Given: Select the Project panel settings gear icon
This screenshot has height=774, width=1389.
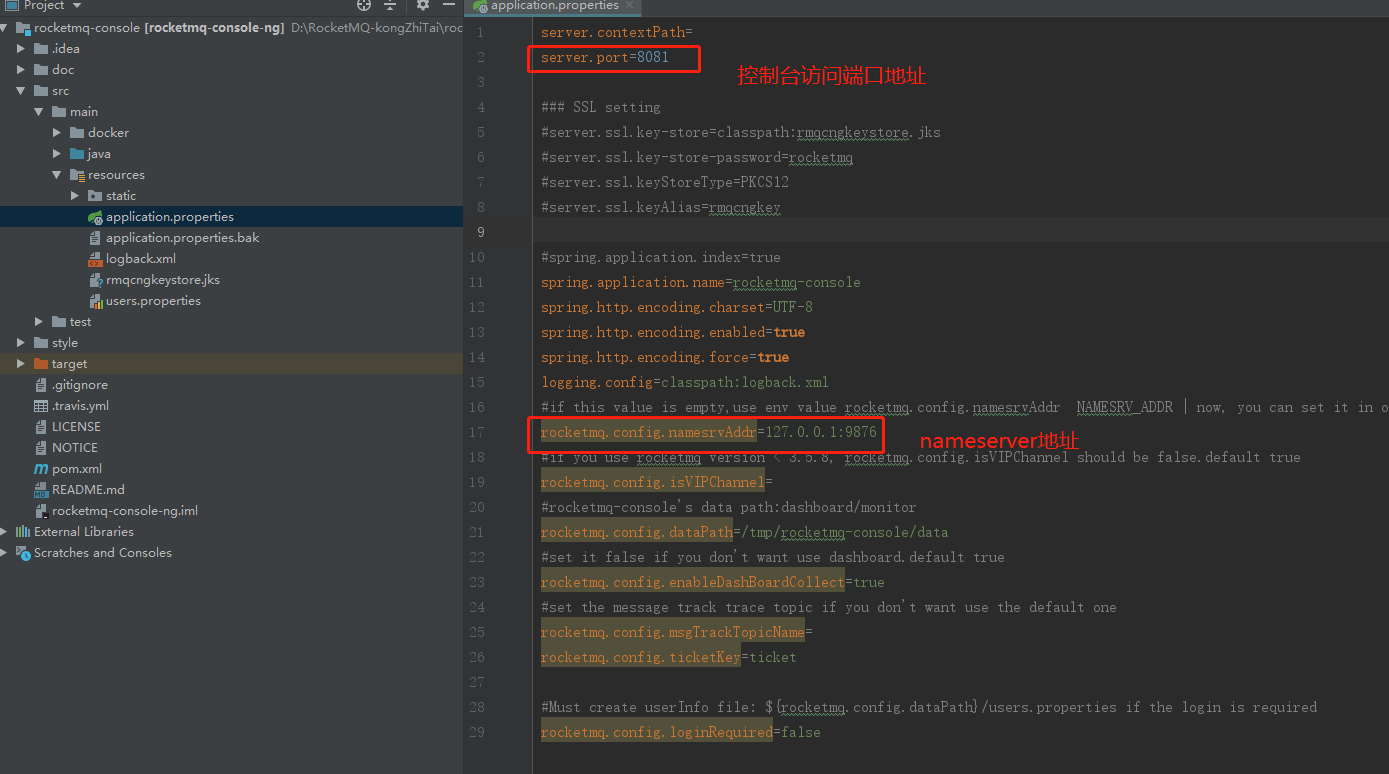Looking at the screenshot, I should point(422,6).
